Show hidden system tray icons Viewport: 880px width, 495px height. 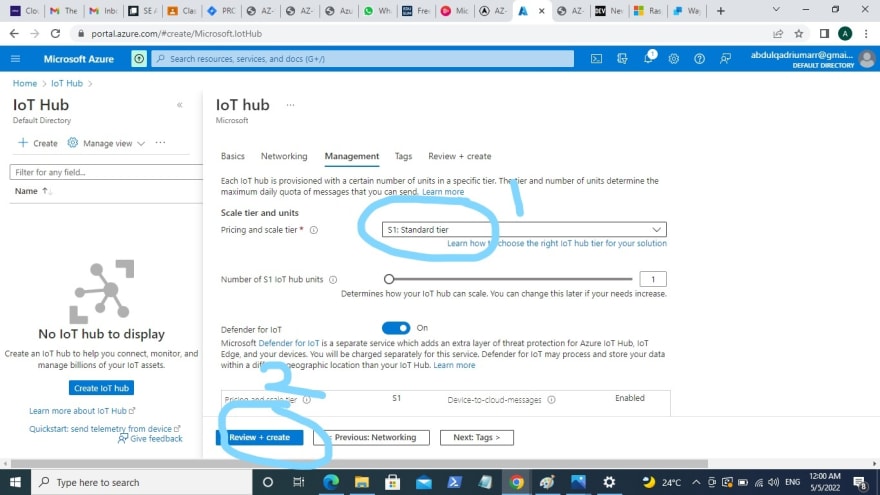click(x=696, y=482)
